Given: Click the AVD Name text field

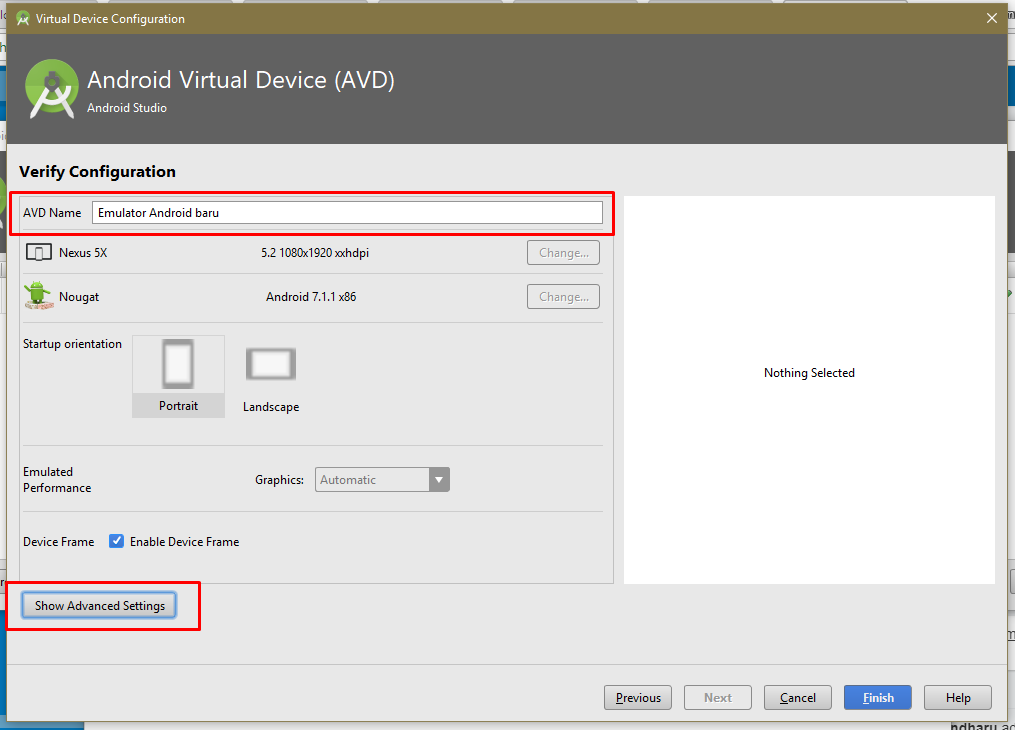Looking at the screenshot, I should click(x=347, y=213).
